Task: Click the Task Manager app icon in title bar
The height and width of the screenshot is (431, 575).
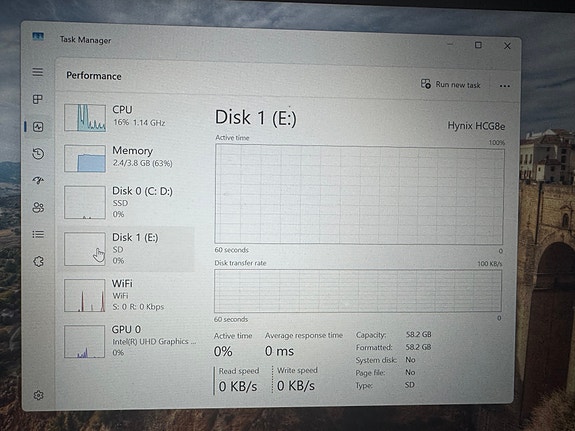Action: [x=38, y=36]
